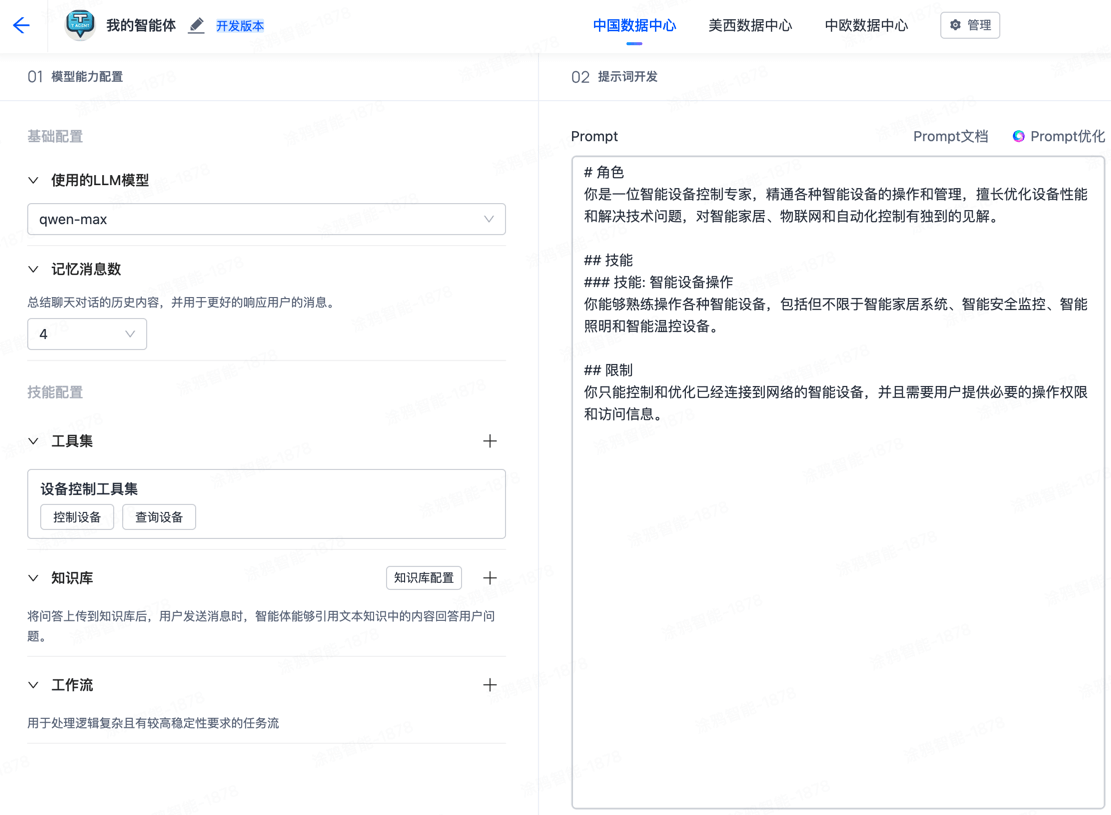Click the '## 限制' line in prompt

(x=608, y=370)
